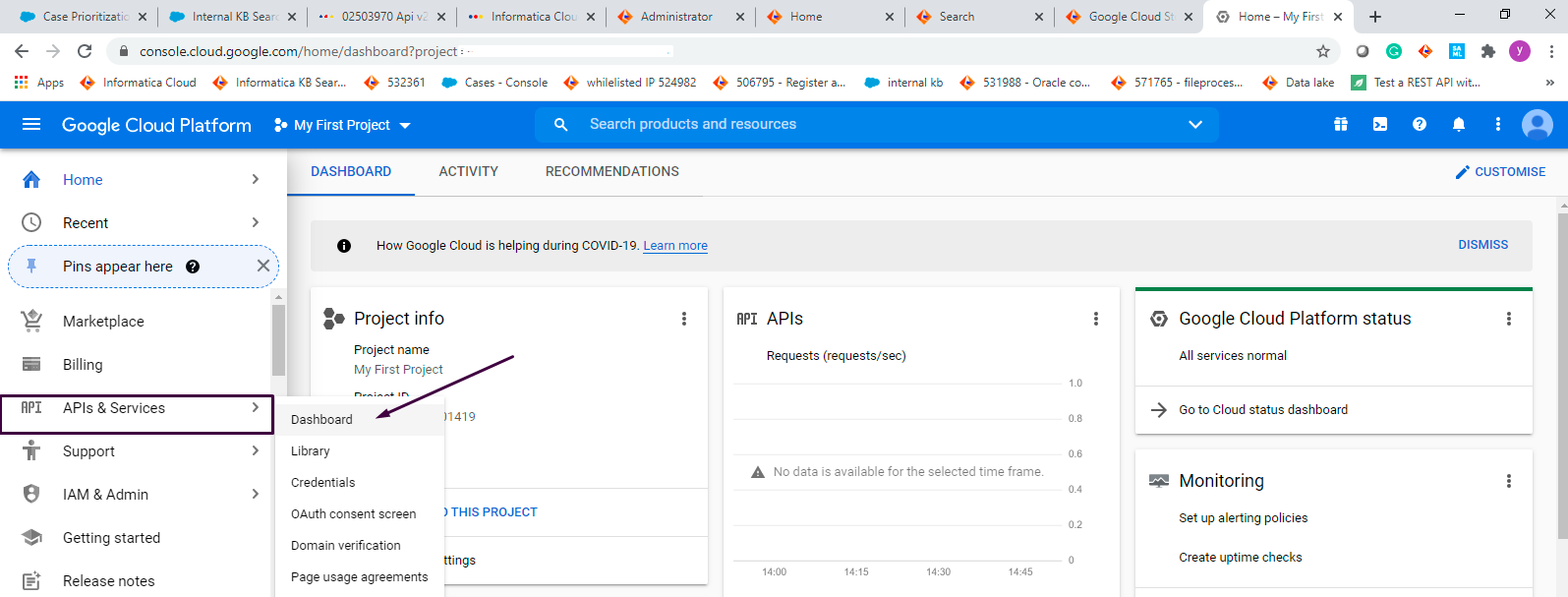
Task: Open the free trial gift icon
Action: pyautogui.click(x=1341, y=124)
